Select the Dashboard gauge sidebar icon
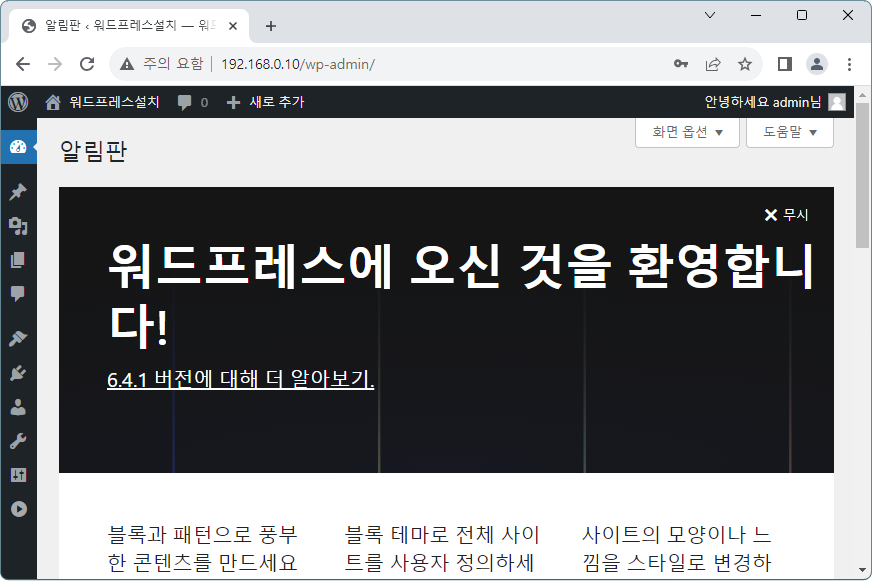 18,147
